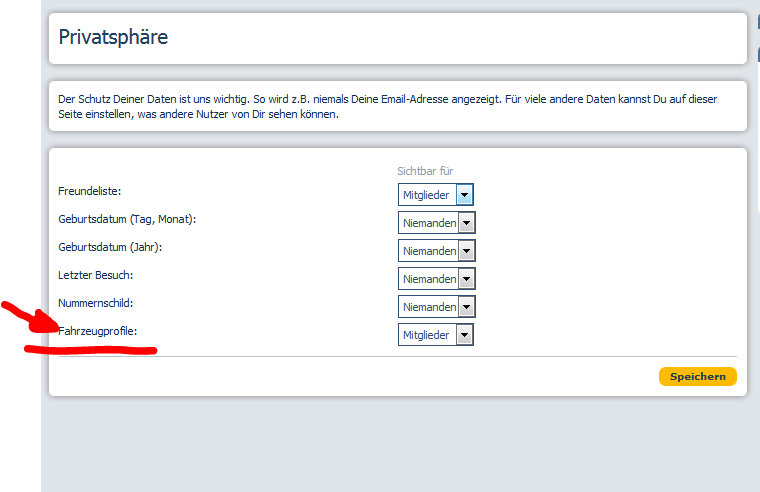This screenshot has width=760, height=492.
Task: Click the 'Letzter Besuch' label
Action: (x=96, y=274)
